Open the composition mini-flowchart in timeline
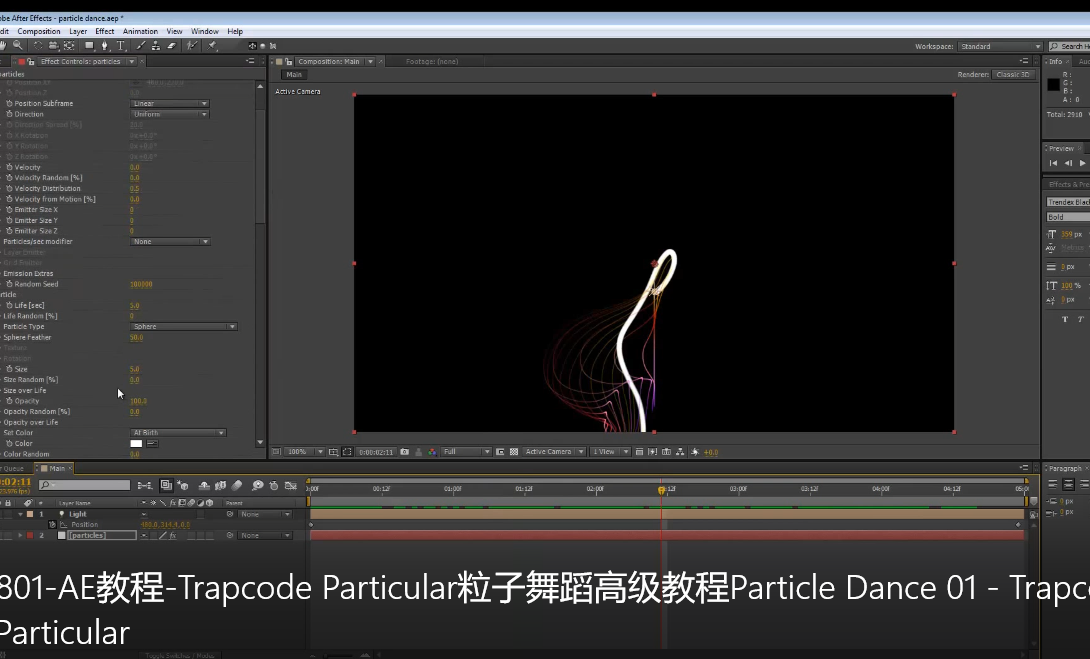 click(x=145, y=485)
